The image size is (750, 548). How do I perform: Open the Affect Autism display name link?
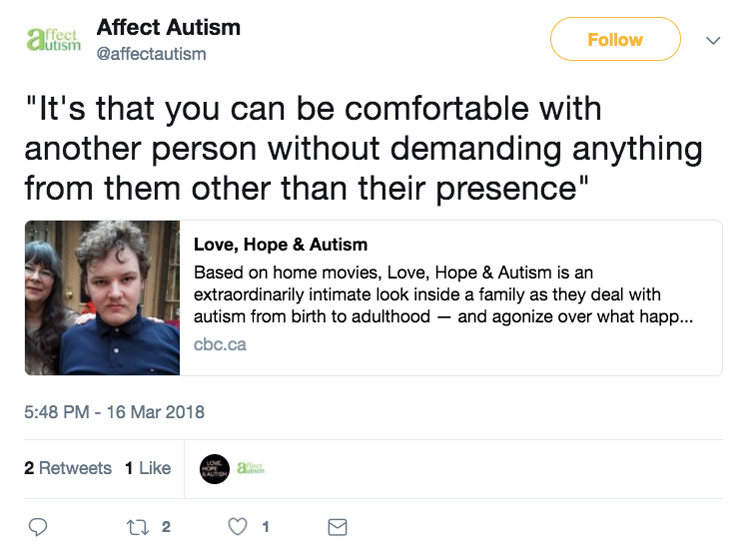pyautogui.click(x=168, y=27)
